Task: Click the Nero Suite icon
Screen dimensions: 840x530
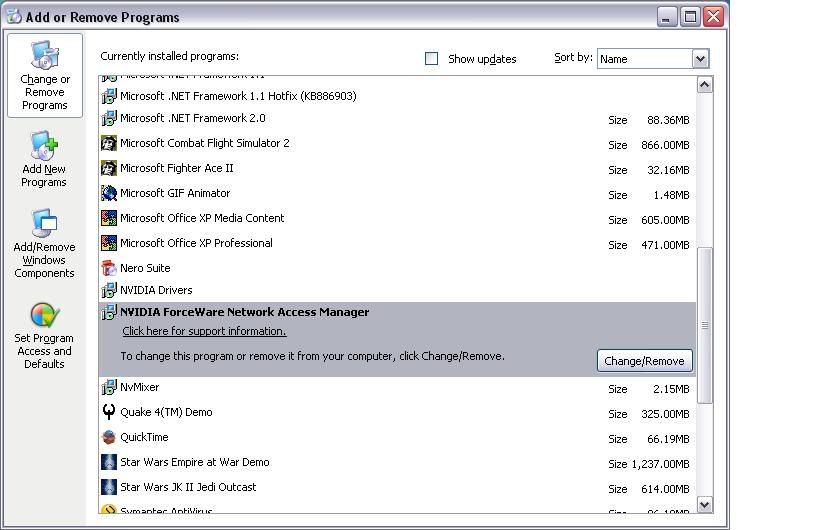Action: click(109, 268)
